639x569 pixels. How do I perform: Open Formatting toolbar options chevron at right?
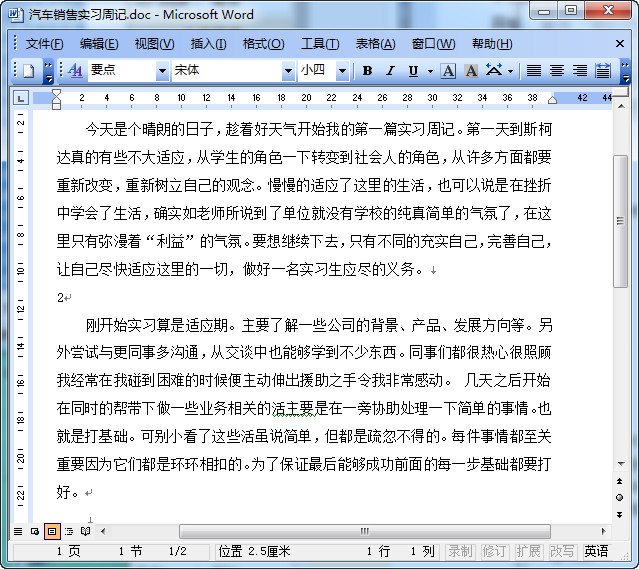pyautogui.click(x=625, y=71)
